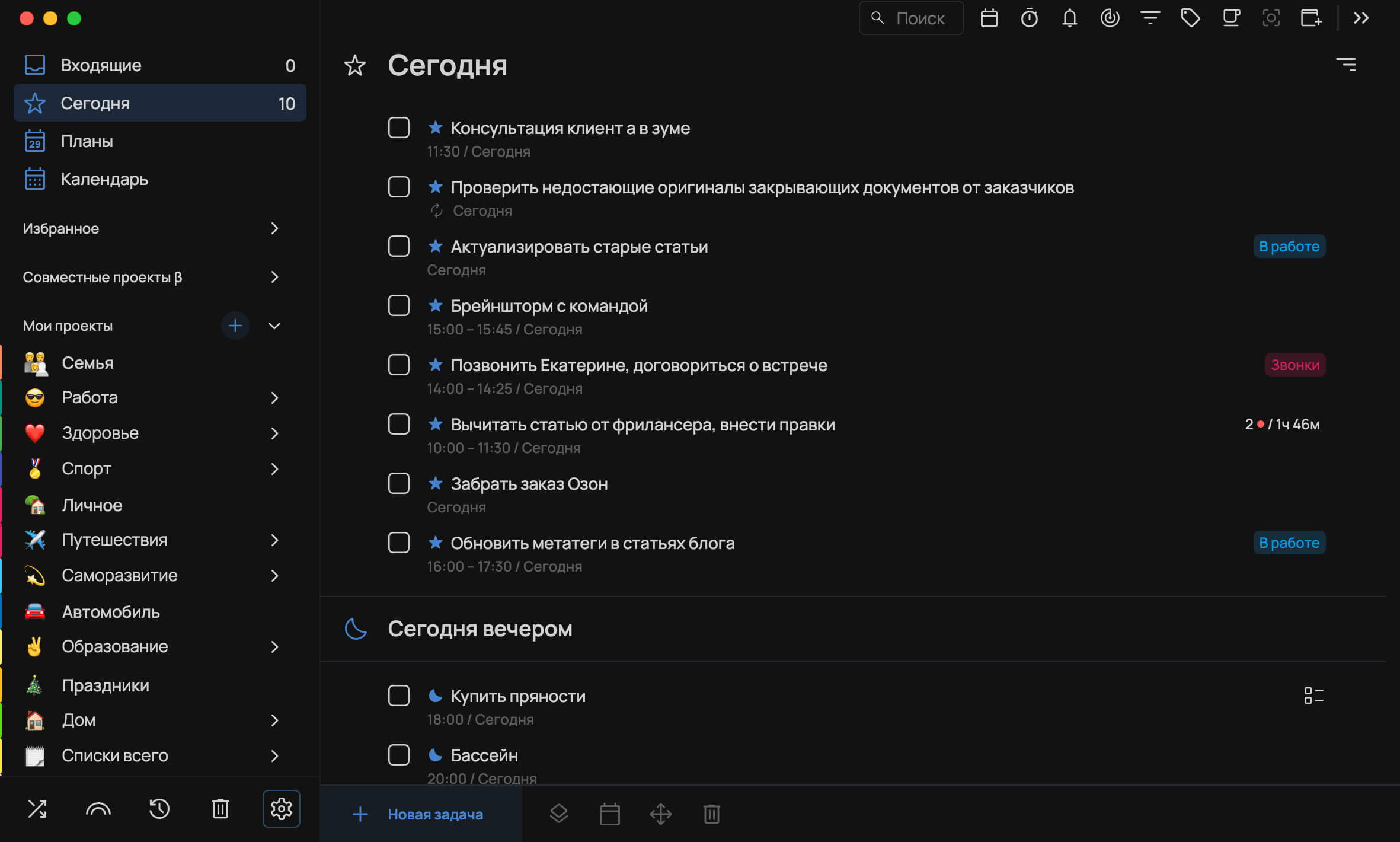The height and width of the screenshot is (842, 1400).
Task: Collapse the Мои проекты section chevron
Action: [274, 326]
